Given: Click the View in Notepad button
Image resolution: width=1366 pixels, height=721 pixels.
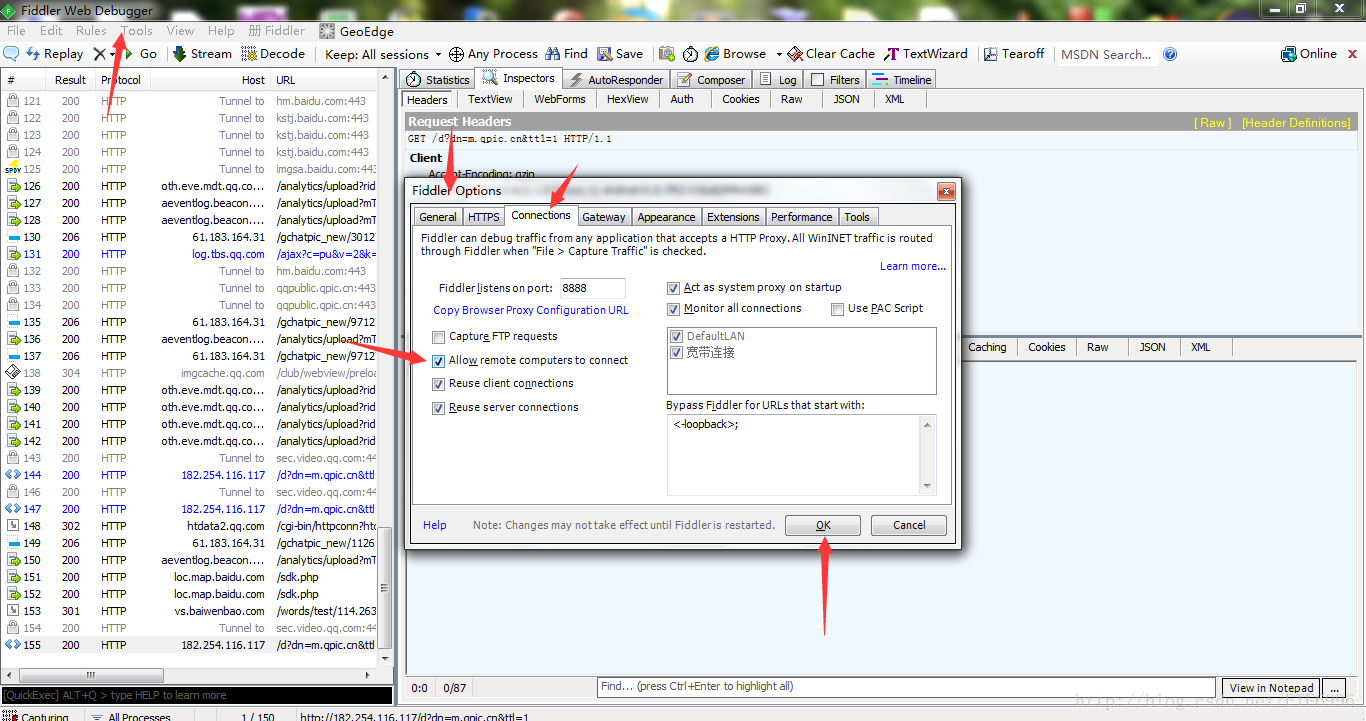Looking at the screenshot, I should click(x=1271, y=688).
